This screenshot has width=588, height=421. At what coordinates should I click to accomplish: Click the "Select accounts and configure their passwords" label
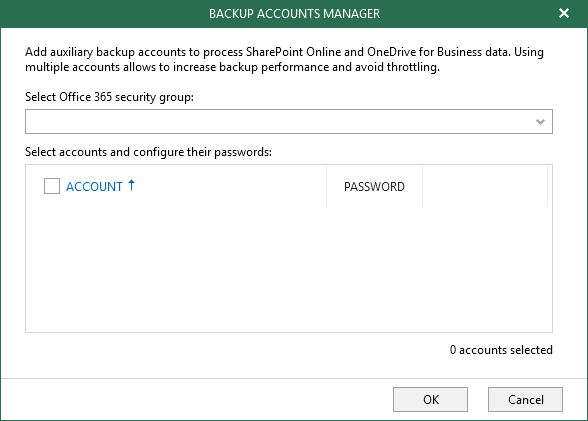tap(148, 152)
